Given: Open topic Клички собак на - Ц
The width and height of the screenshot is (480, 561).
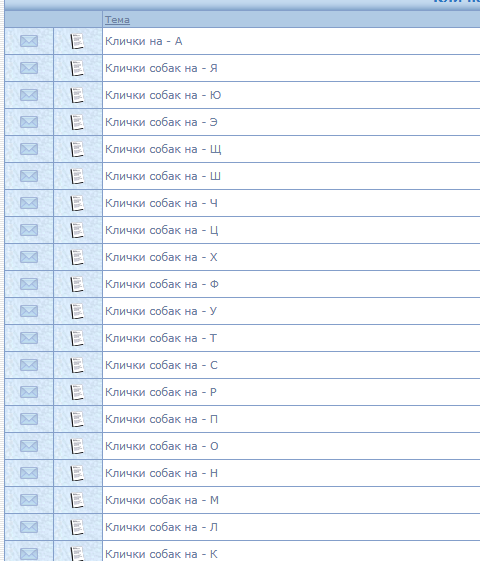Looking at the screenshot, I should click(162, 230).
